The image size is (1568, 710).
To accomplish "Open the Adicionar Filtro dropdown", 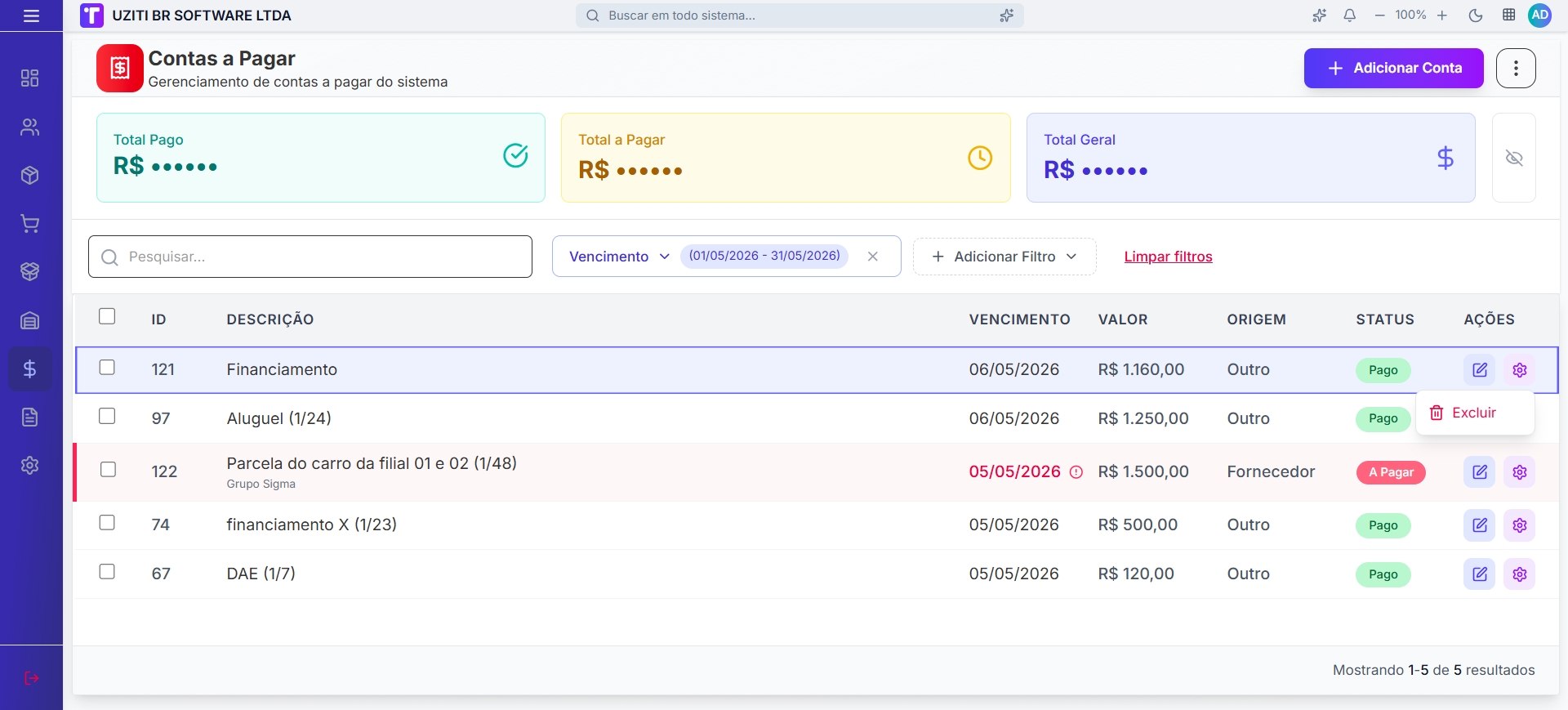I will [1004, 257].
